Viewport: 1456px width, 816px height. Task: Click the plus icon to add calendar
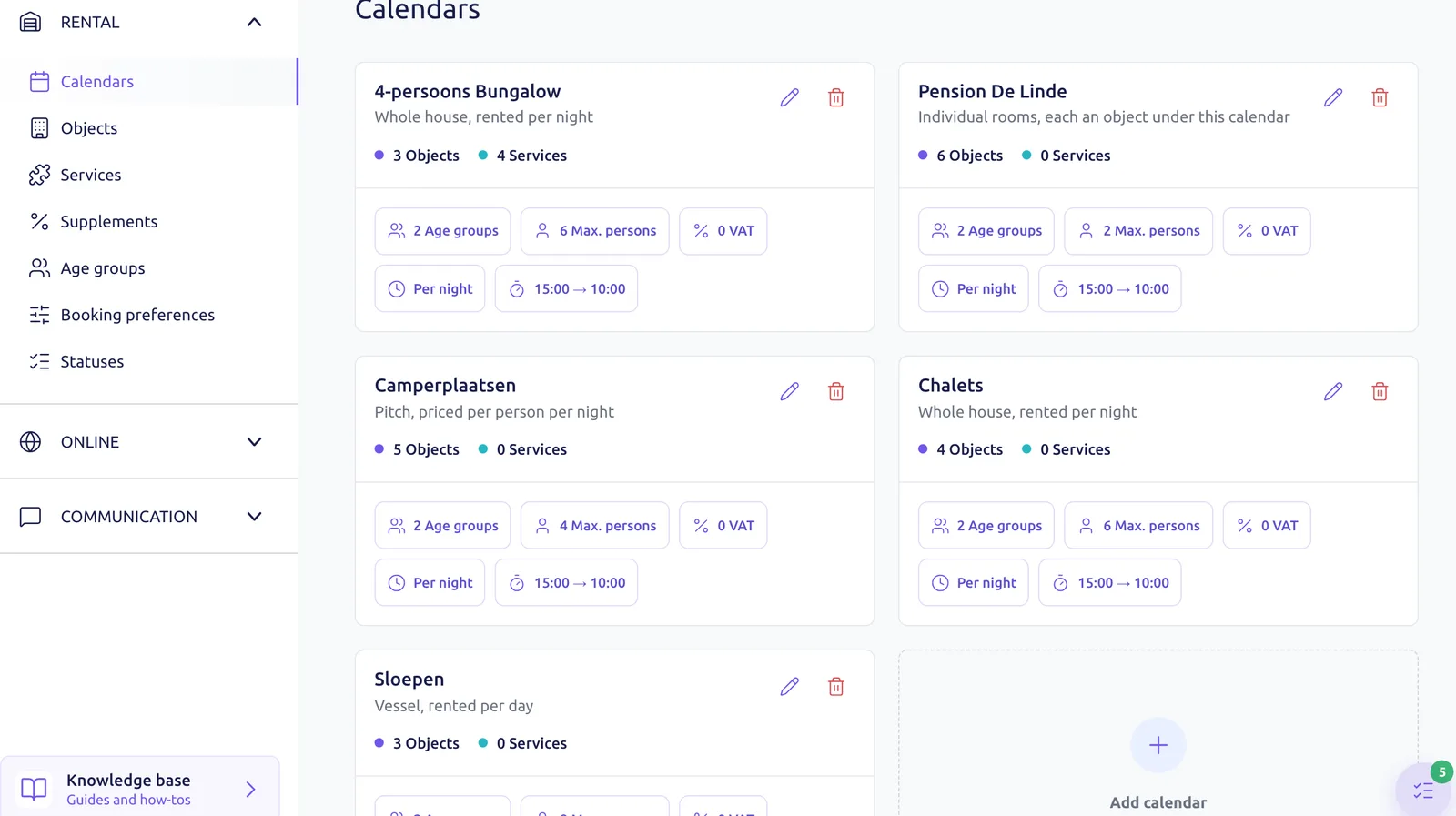pos(1158,745)
